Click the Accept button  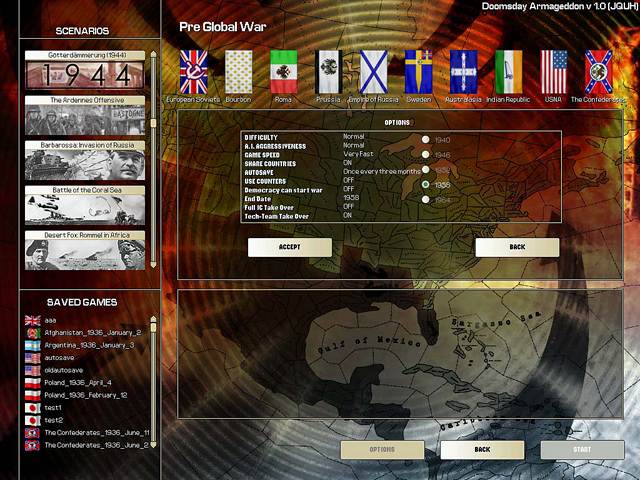tap(290, 247)
